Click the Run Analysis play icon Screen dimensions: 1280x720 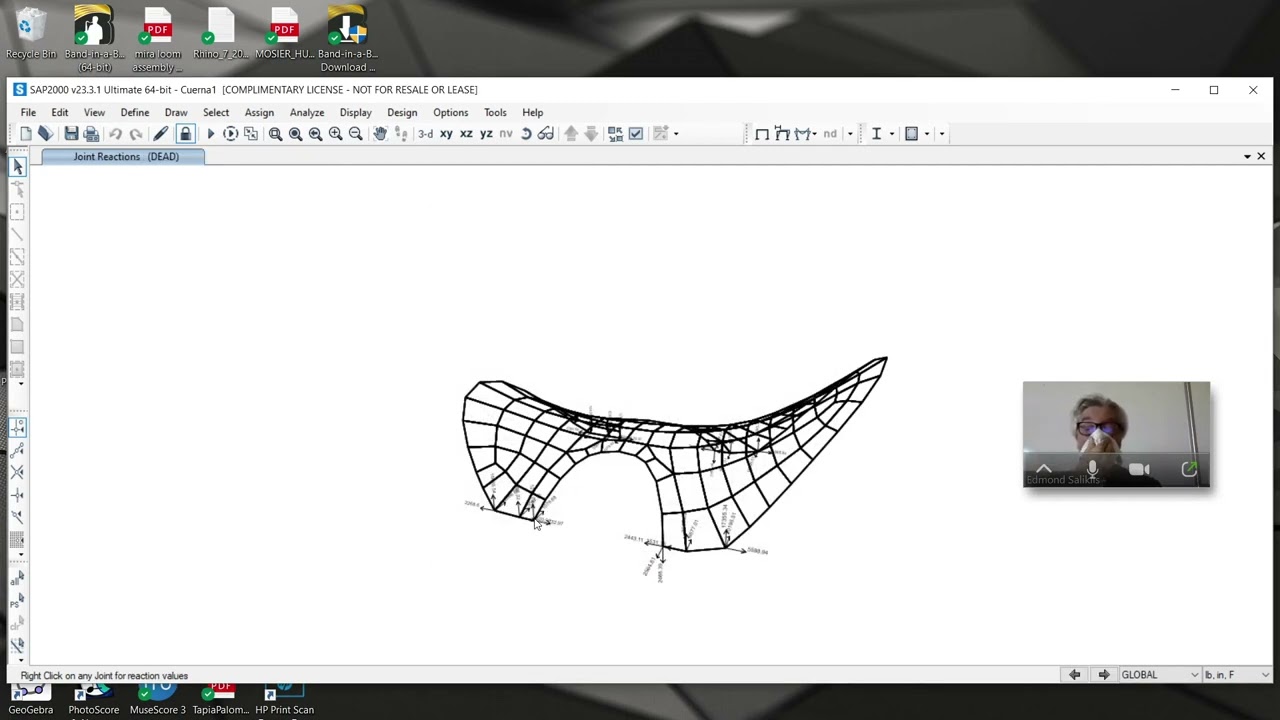(210, 133)
